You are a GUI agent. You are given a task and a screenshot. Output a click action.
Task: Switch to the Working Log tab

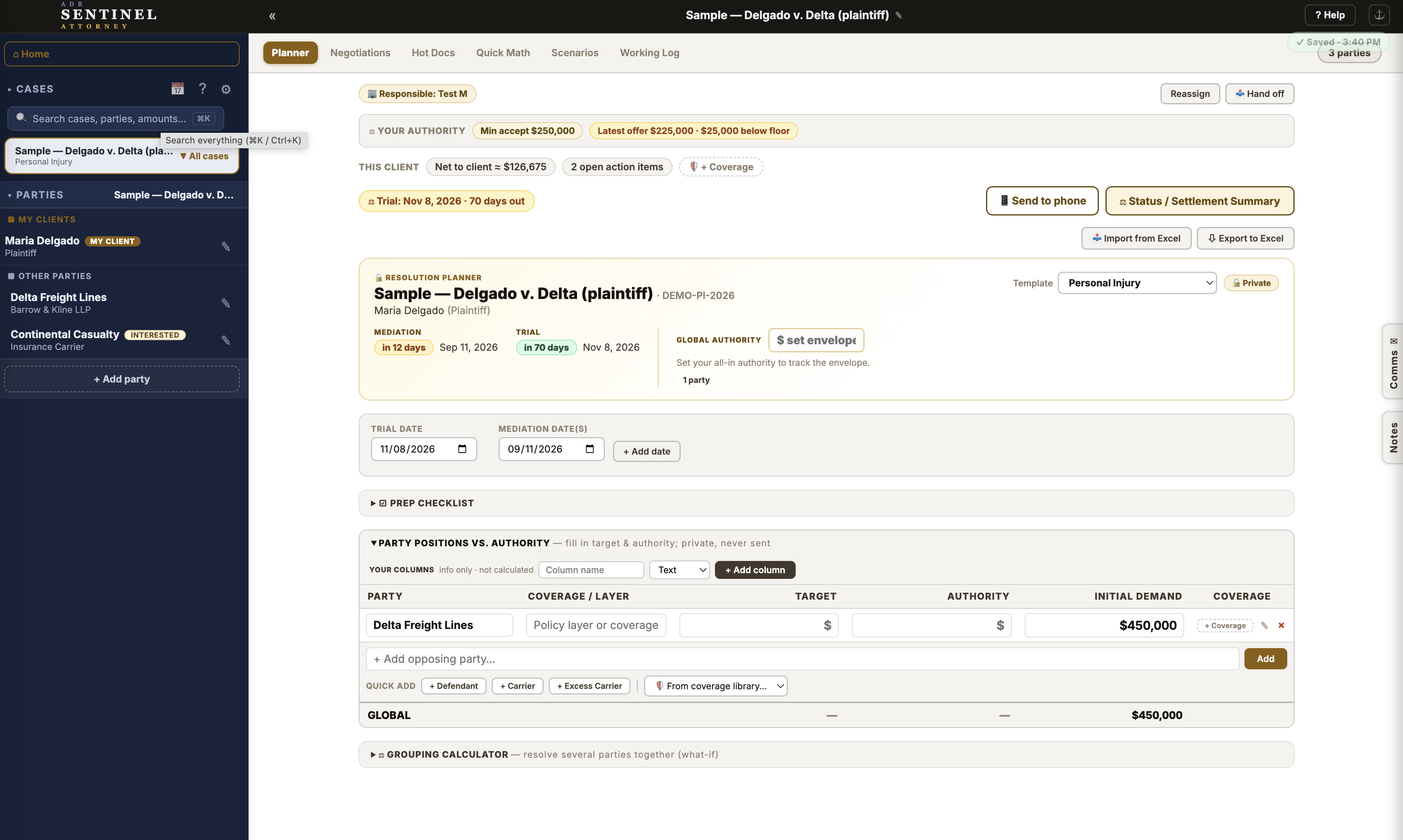[x=649, y=53]
